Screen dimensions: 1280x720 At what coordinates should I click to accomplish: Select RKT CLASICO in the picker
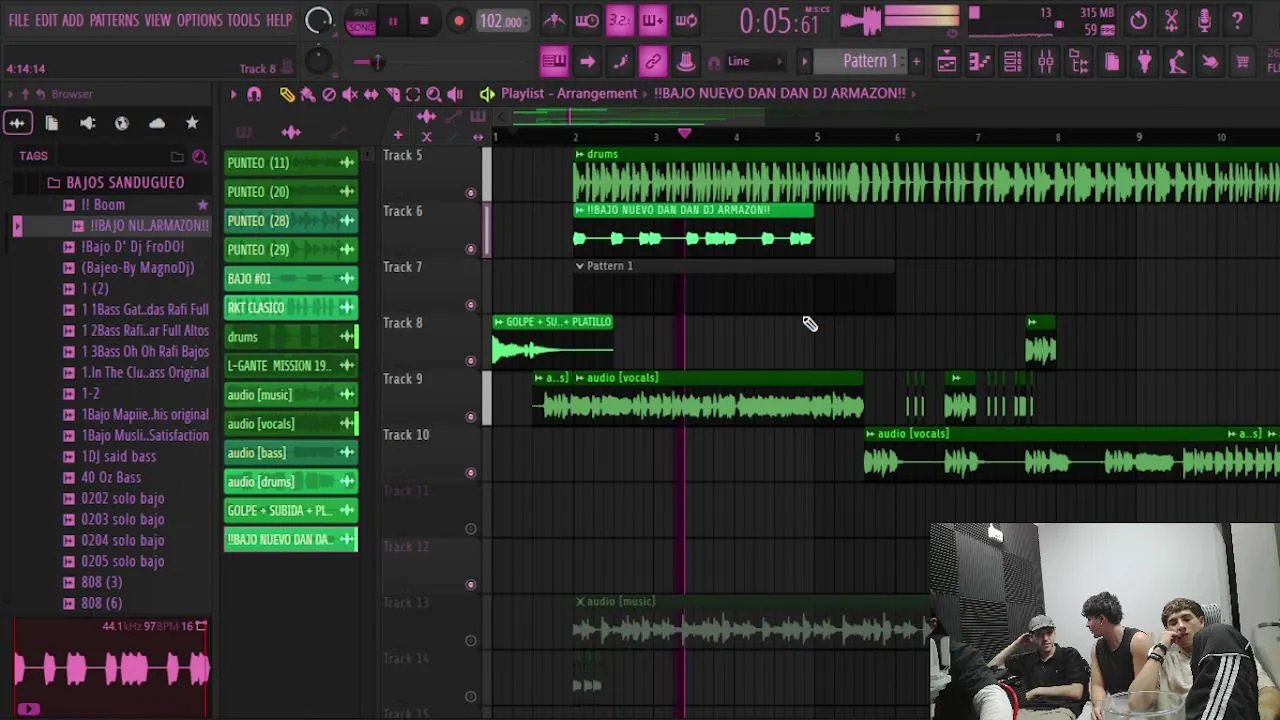pyautogui.click(x=291, y=308)
